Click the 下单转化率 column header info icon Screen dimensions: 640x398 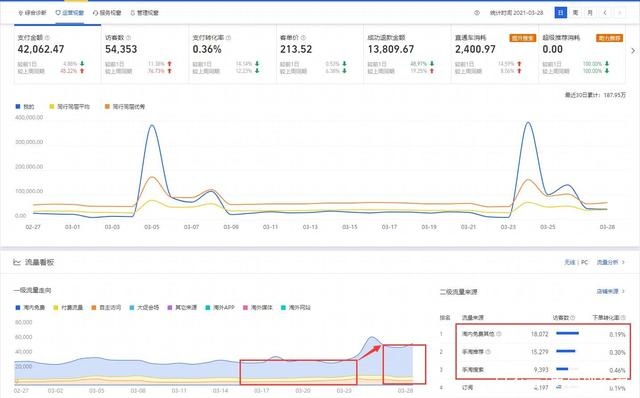(623, 318)
